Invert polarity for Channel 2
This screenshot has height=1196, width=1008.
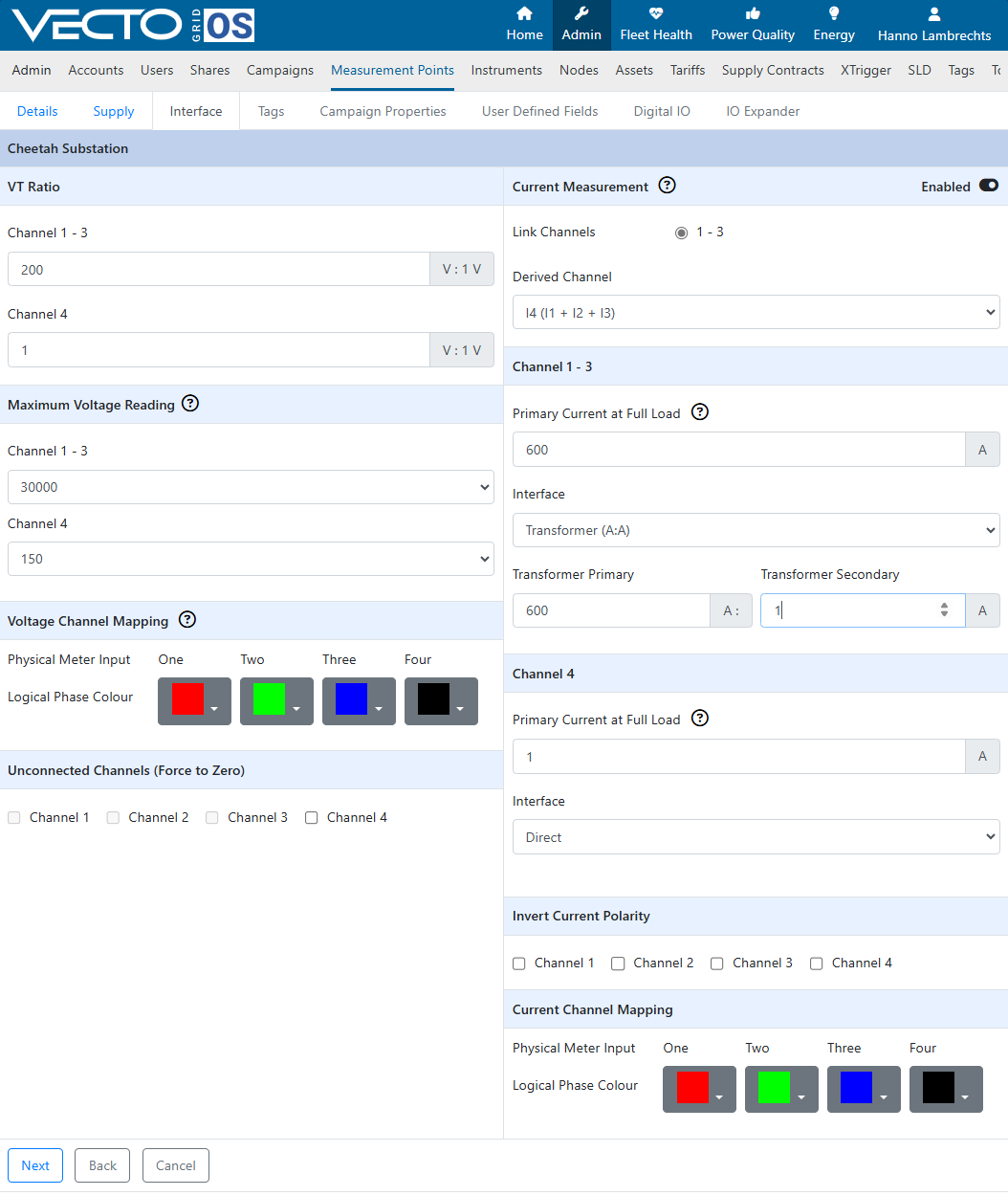coord(618,963)
